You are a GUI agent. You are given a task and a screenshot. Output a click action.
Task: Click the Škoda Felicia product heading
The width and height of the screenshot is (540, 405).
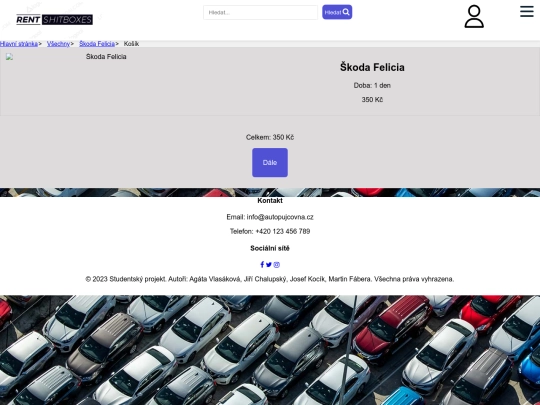[x=372, y=67]
